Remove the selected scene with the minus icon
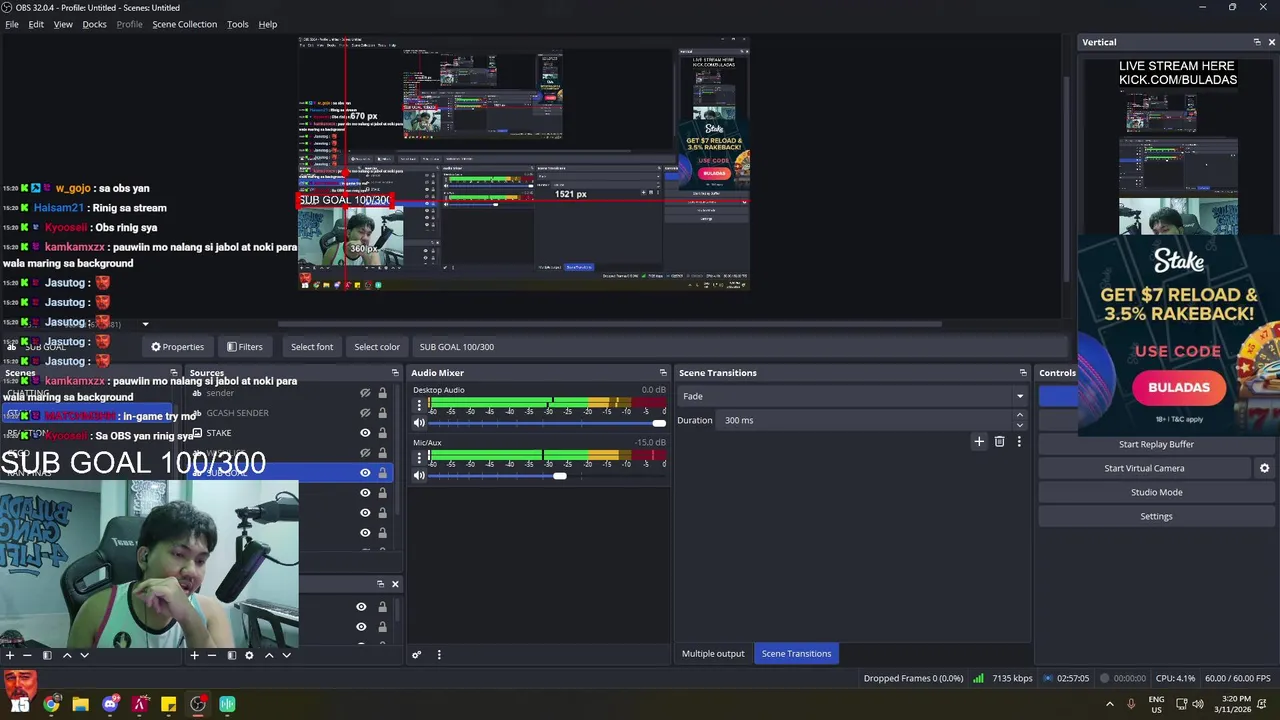 27,655
